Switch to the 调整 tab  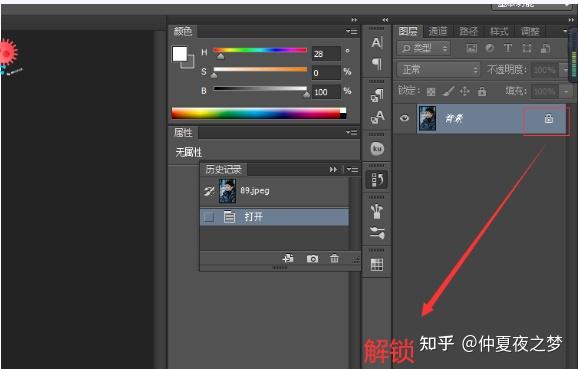530,31
